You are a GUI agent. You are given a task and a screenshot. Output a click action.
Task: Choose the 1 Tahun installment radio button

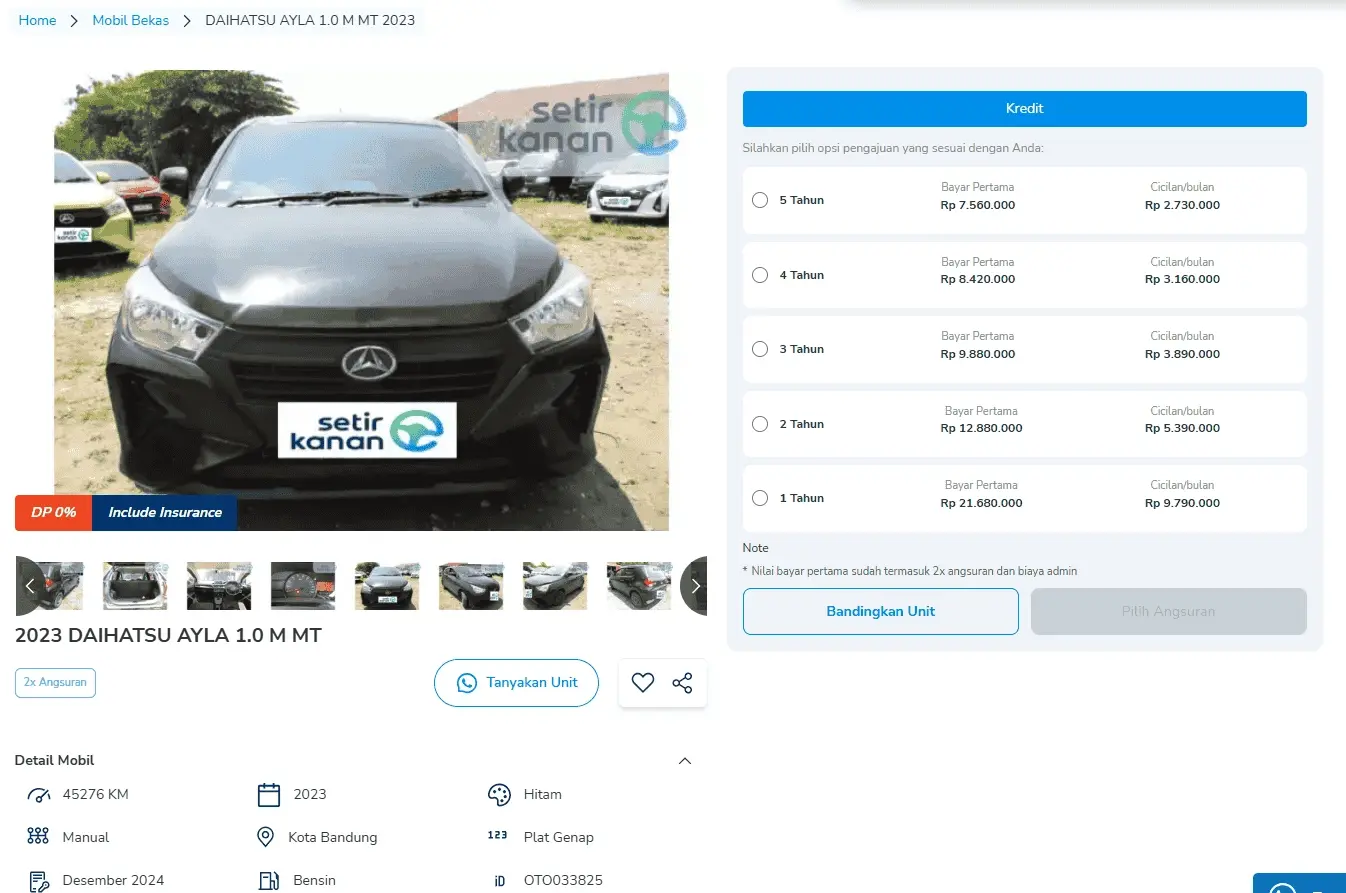coord(760,498)
